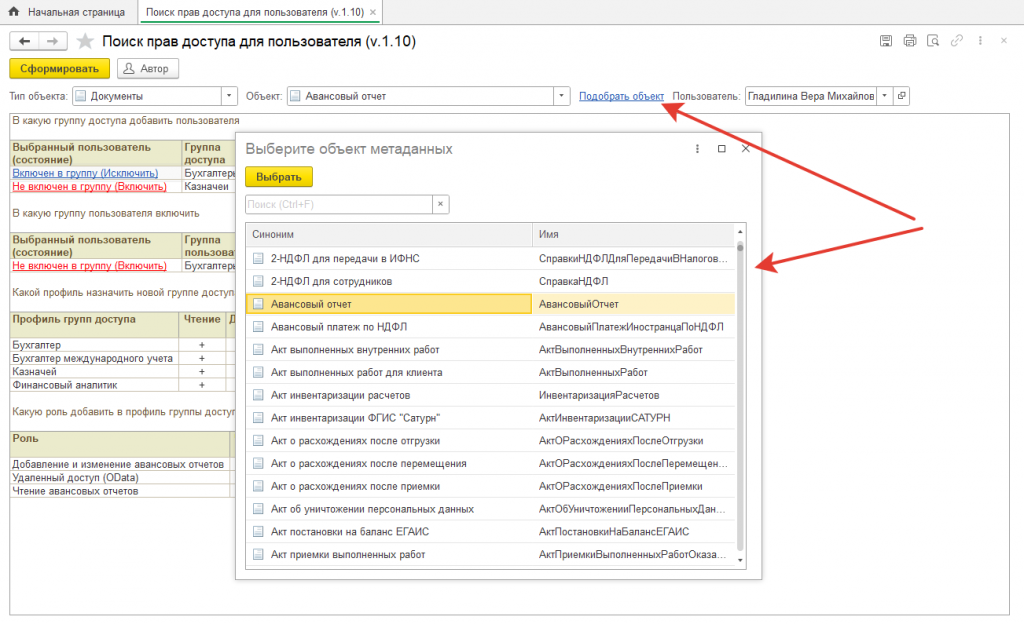1024x624 pixels.
Task: Click the 'Объект' field showing Авансовый отчет
Action: click(x=421, y=96)
